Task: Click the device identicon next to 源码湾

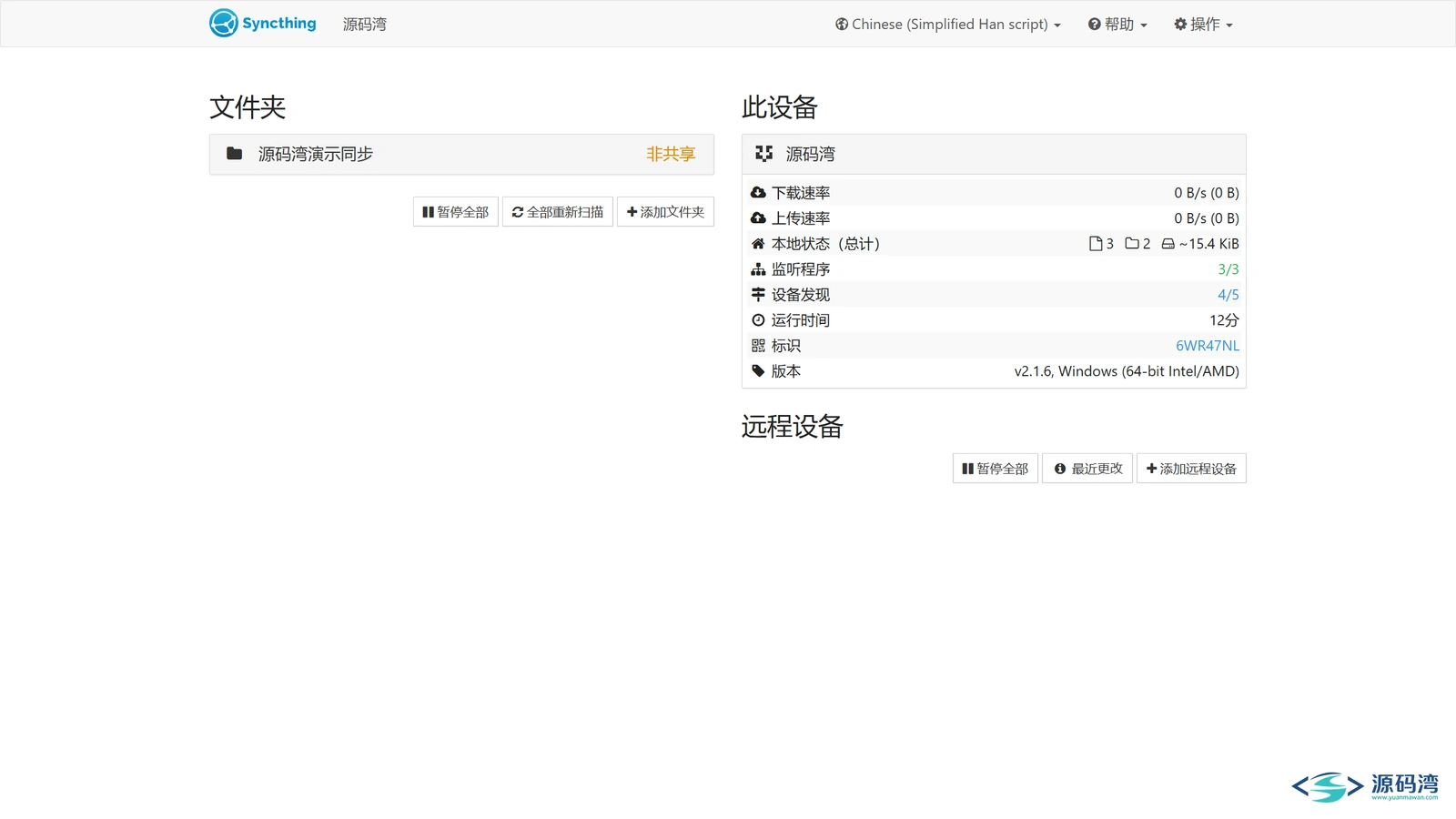Action: tap(764, 154)
